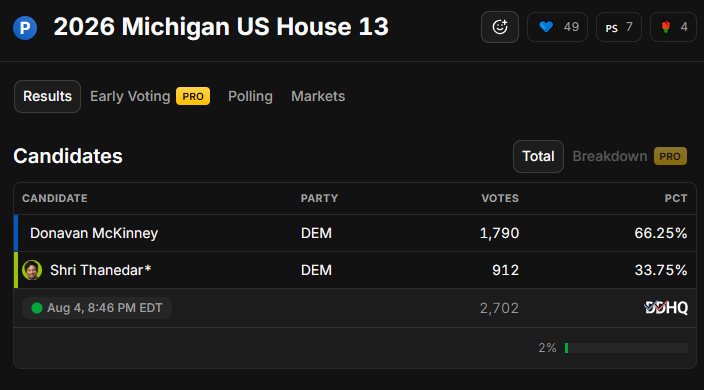Image resolution: width=704 pixels, height=390 pixels.
Task: Click the red rose reaction icon
Action: pos(666,27)
